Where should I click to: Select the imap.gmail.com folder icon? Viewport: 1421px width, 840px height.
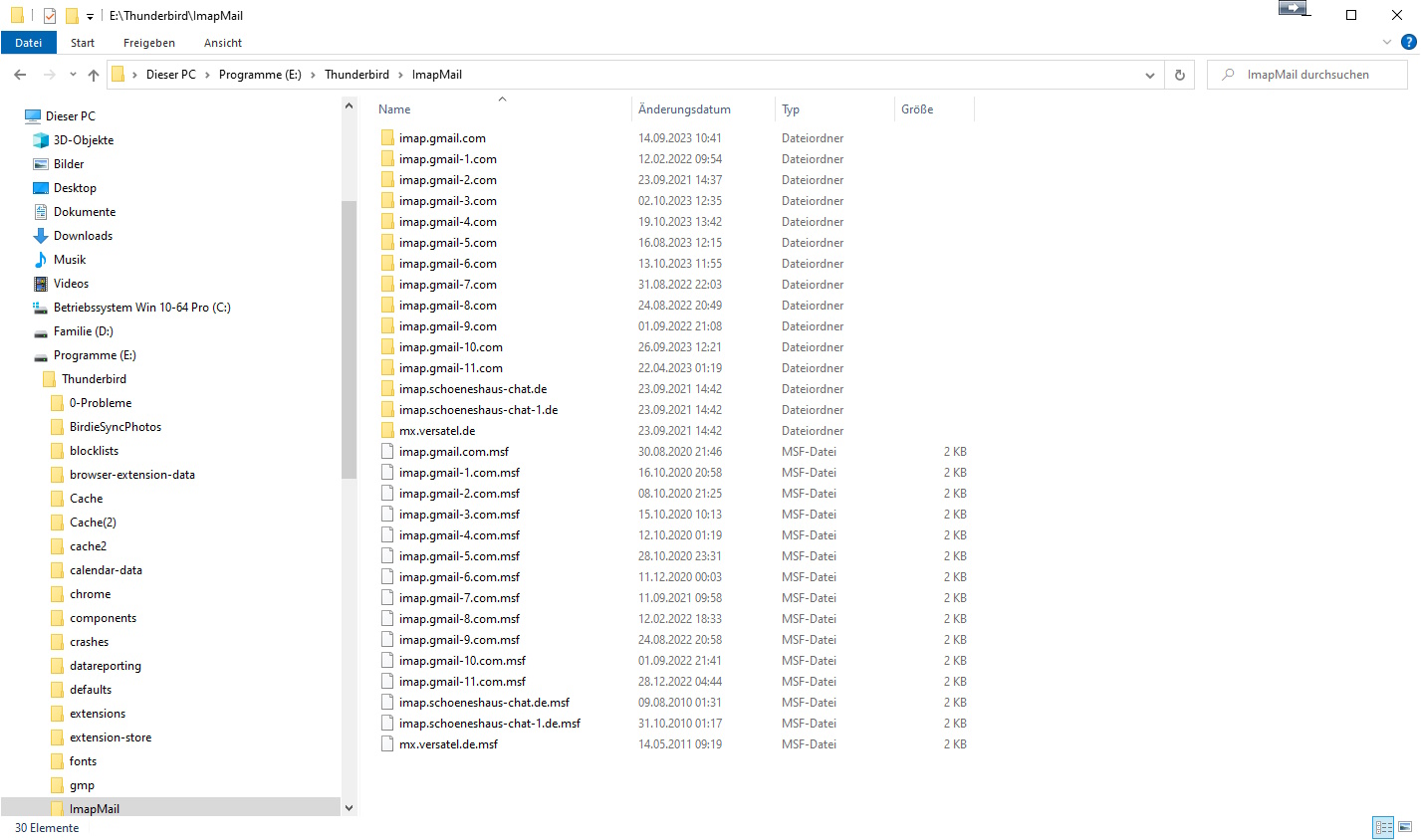coord(387,138)
